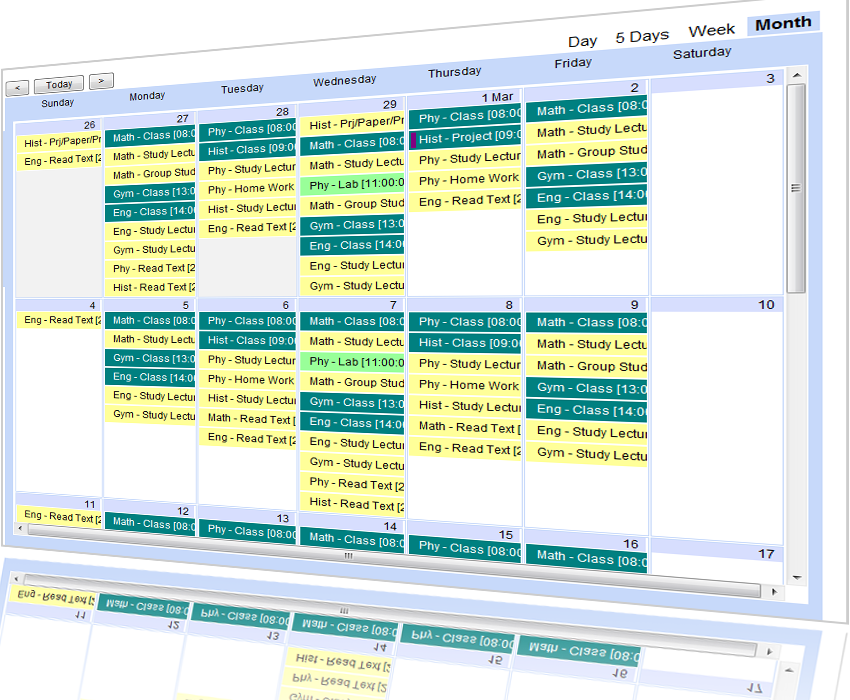The height and width of the screenshot is (700, 850).
Task: Open Eng - Read Text event on Sunday 26
Action: pyautogui.click(x=60, y=160)
